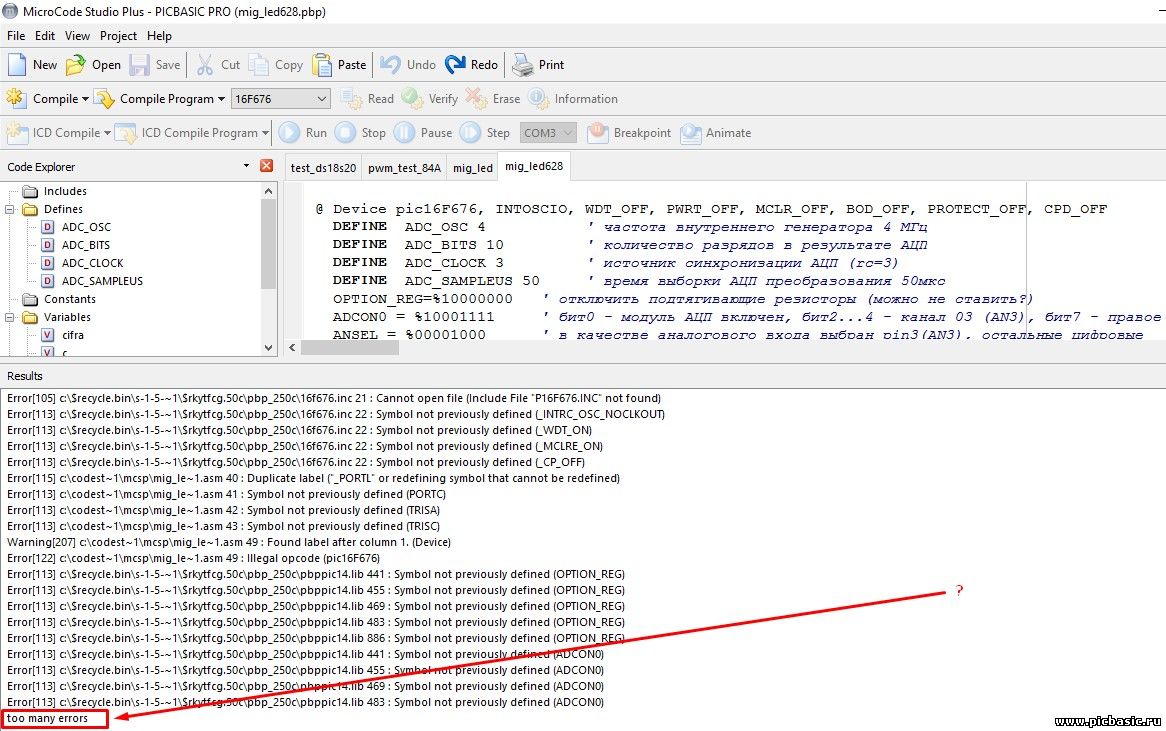Open the 16F676 device combo box

point(280,98)
